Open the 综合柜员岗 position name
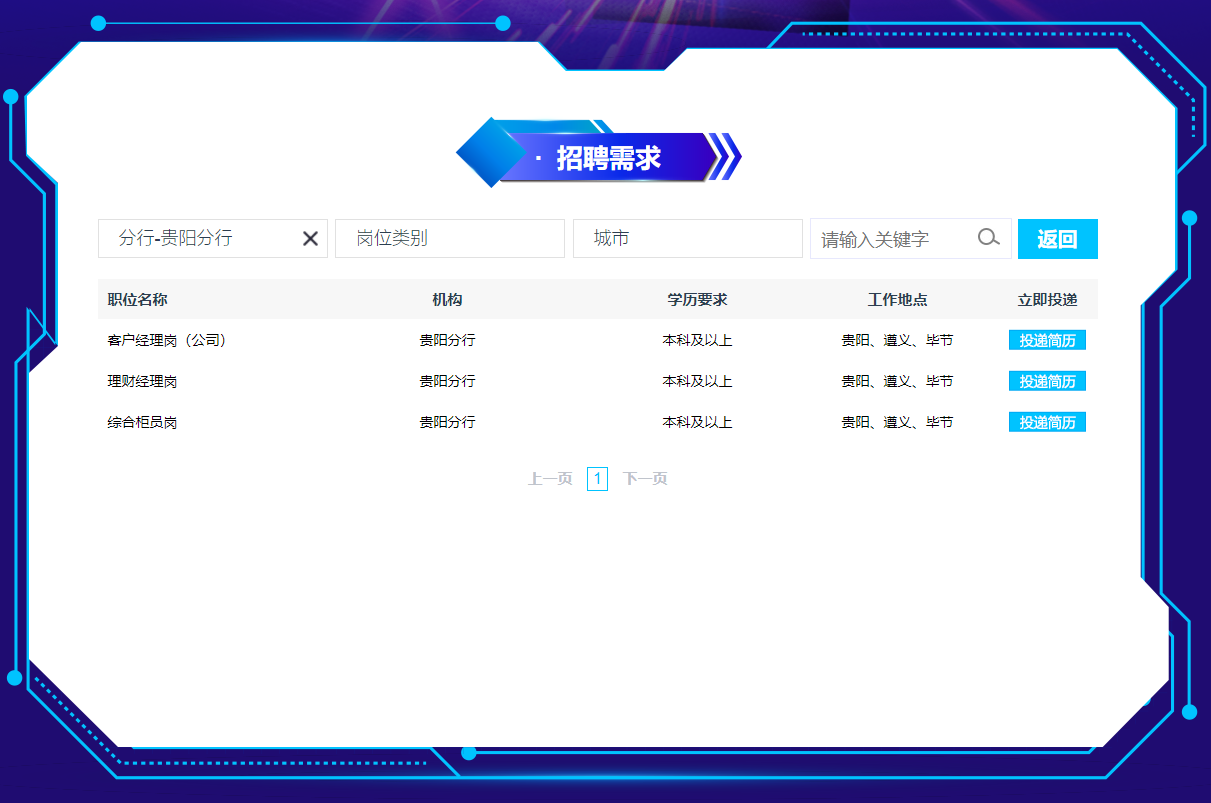This screenshot has height=803, width=1211. tap(142, 422)
